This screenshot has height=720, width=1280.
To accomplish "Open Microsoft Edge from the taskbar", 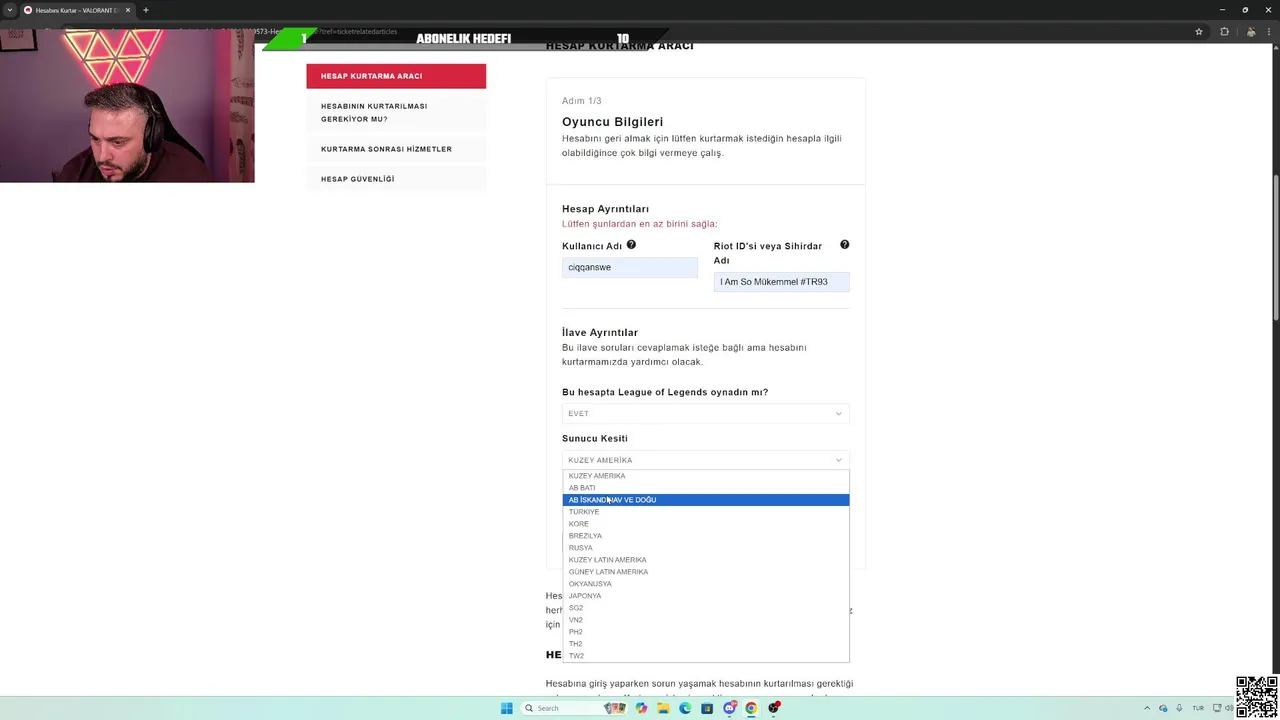I will pos(685,708).
